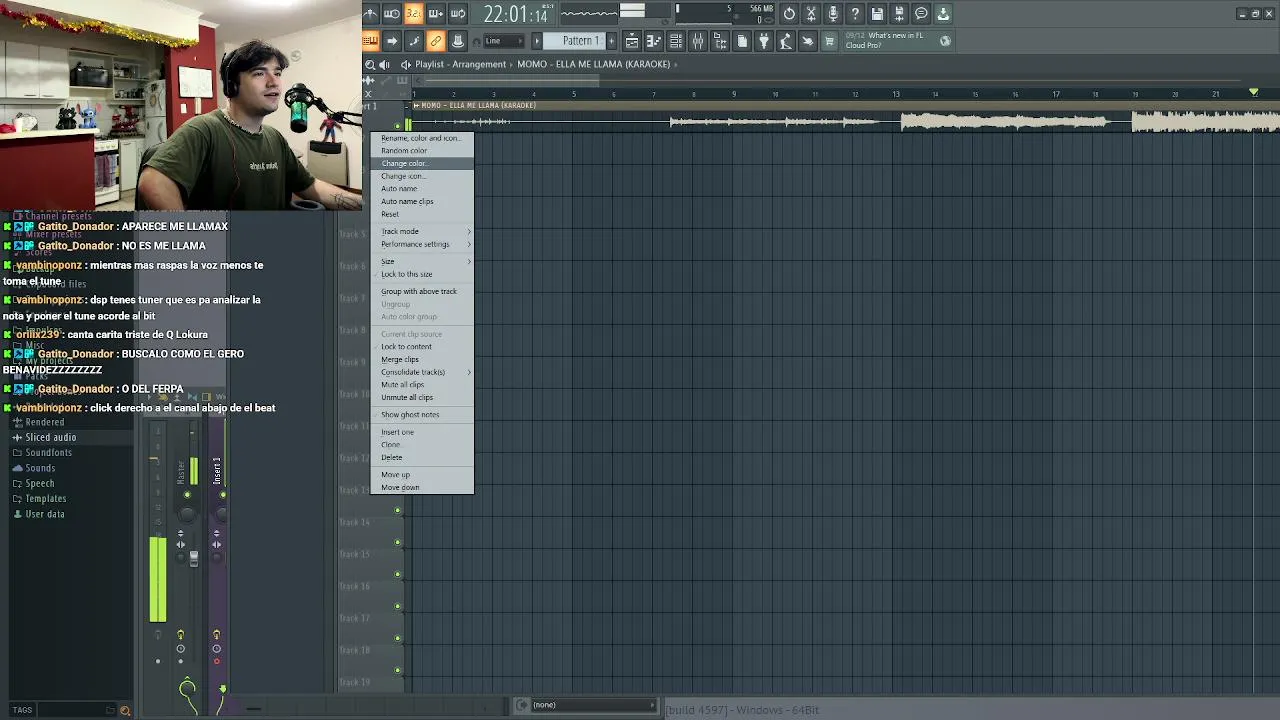Viewport: 1280px width, 720px height.
Task: Expand the Track mode submenu
Action: [422, 231]
